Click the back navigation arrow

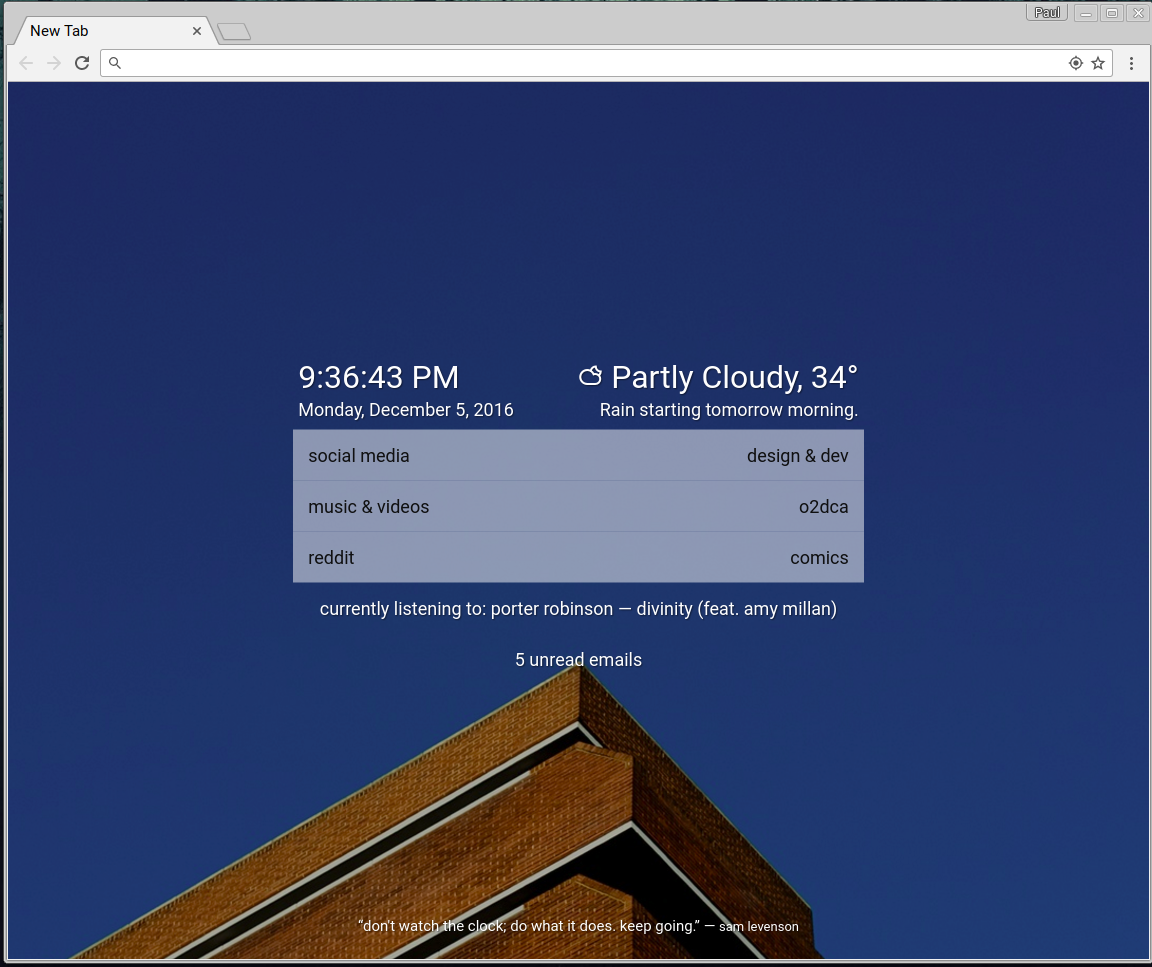point(26,63)
